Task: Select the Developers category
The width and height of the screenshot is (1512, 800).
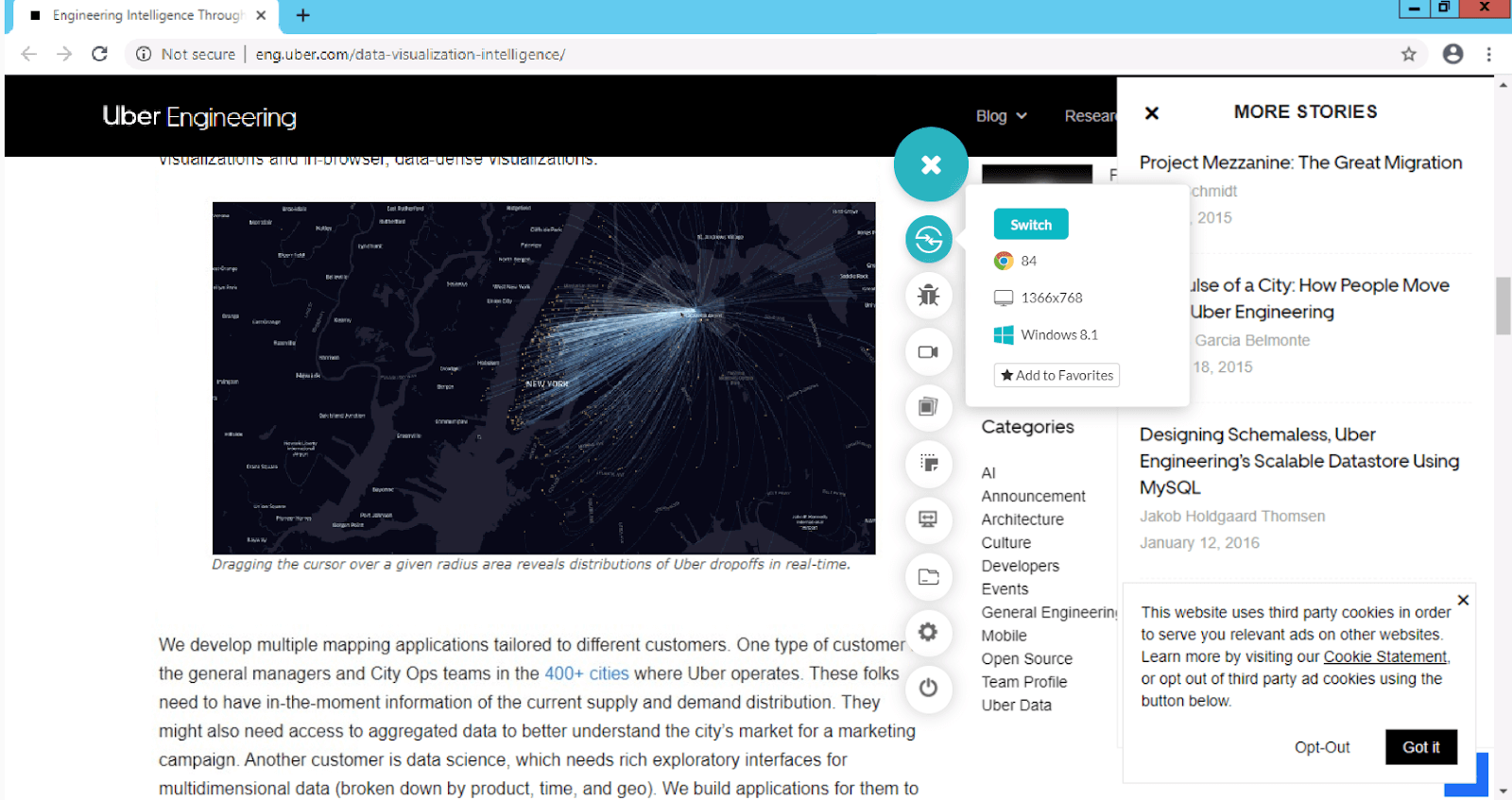Action: click(1021, 566)
